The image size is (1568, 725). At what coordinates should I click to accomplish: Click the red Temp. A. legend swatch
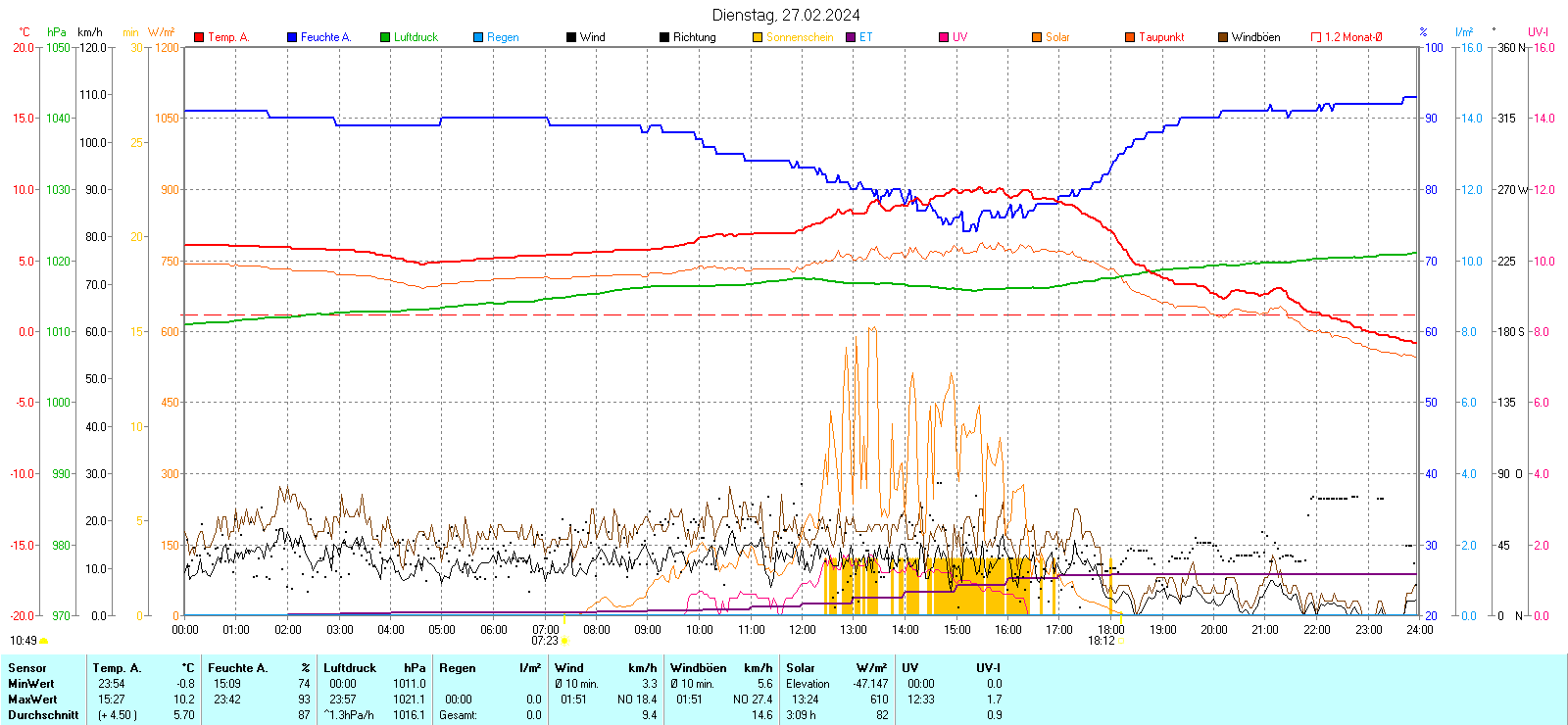(x=199, y=37)
